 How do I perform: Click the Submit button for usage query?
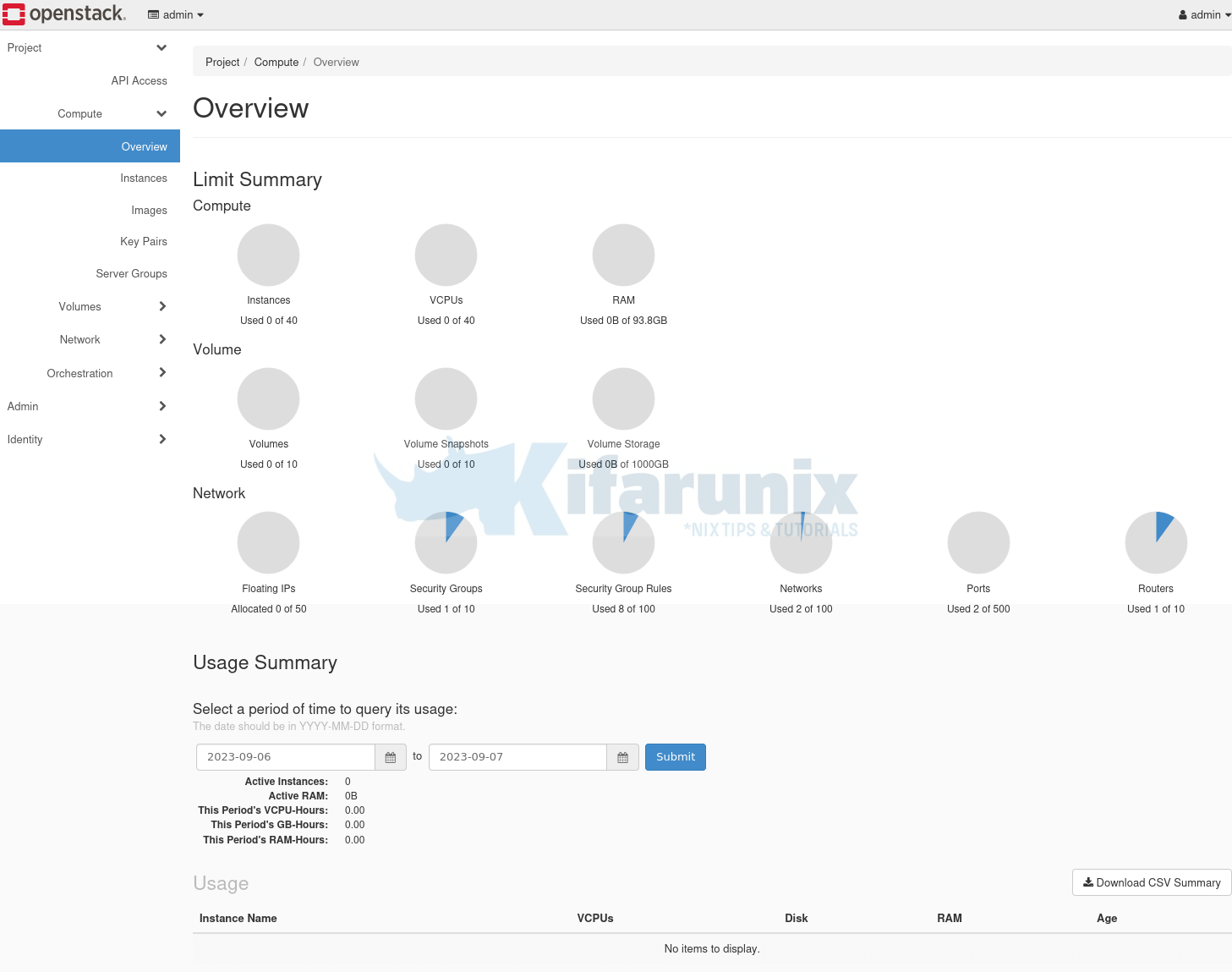(675, 756)
